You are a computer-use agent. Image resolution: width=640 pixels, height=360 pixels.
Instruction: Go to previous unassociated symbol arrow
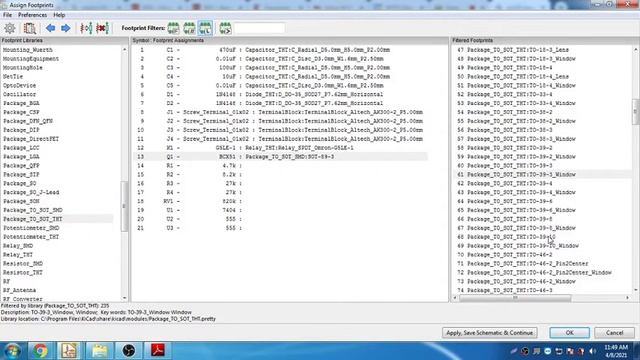click(x=51, y=28)
